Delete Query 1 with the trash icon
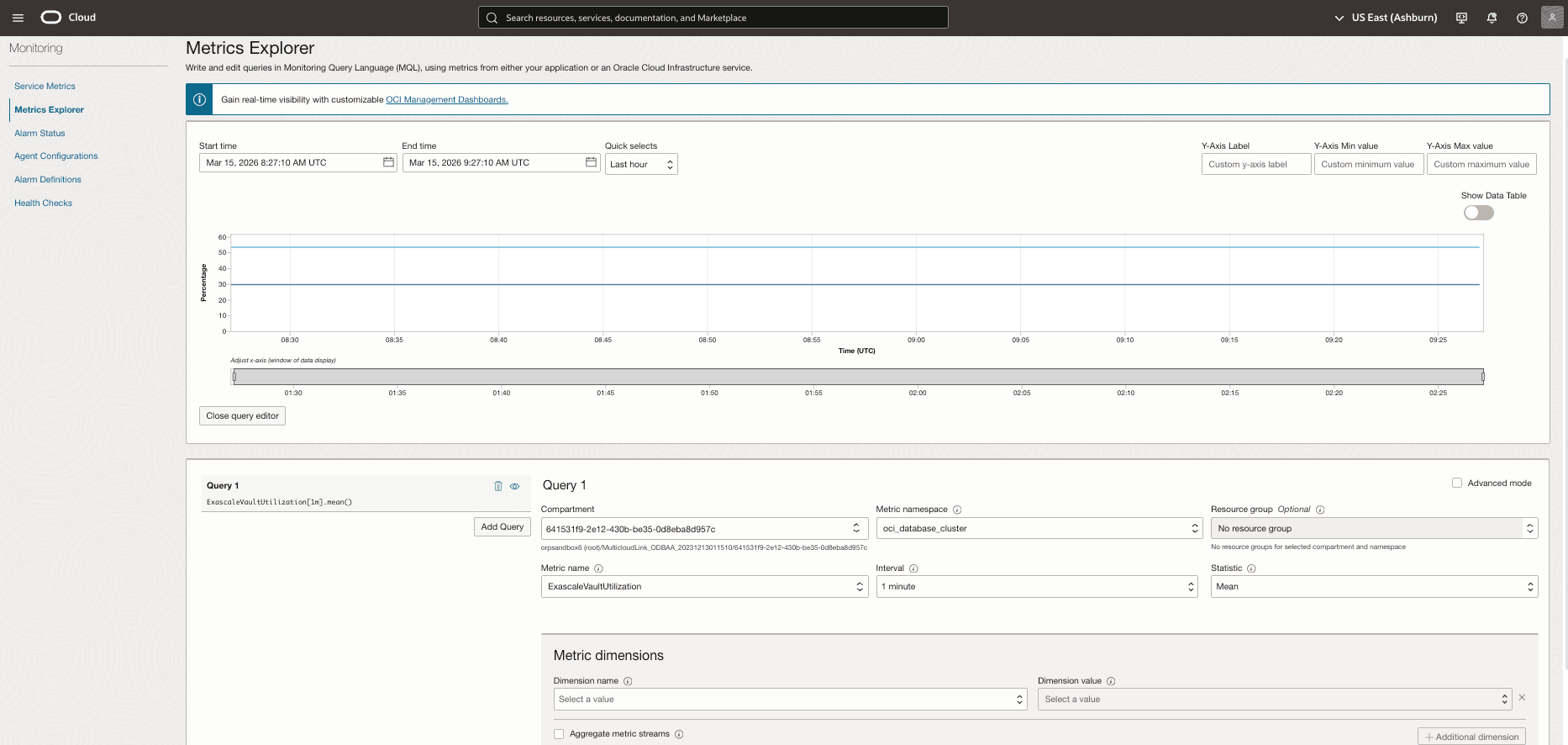Image resolution: width=1568 pixels, height=745 pixels. pos(498,486)
